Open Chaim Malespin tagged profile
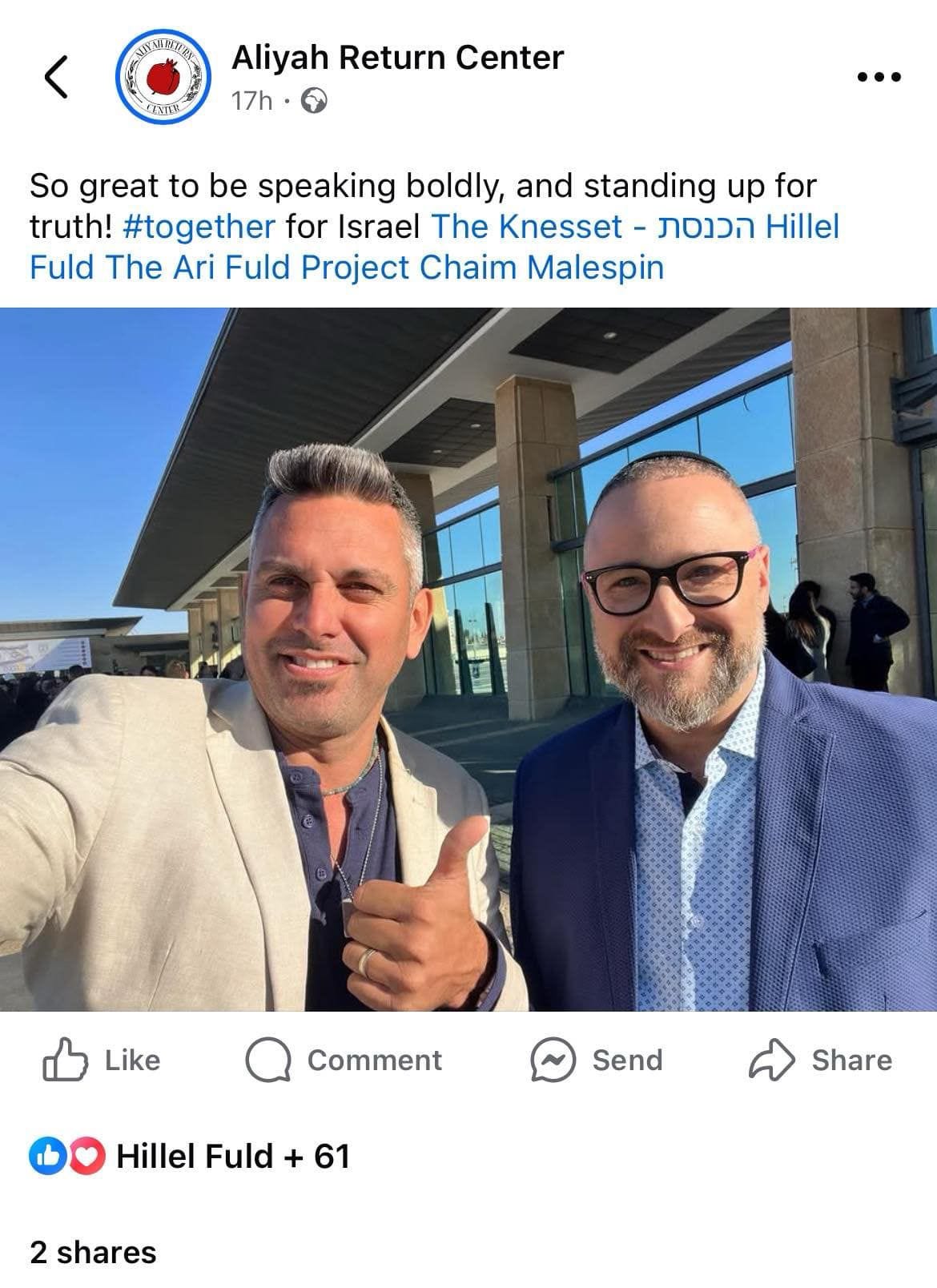 coord(541,268)
